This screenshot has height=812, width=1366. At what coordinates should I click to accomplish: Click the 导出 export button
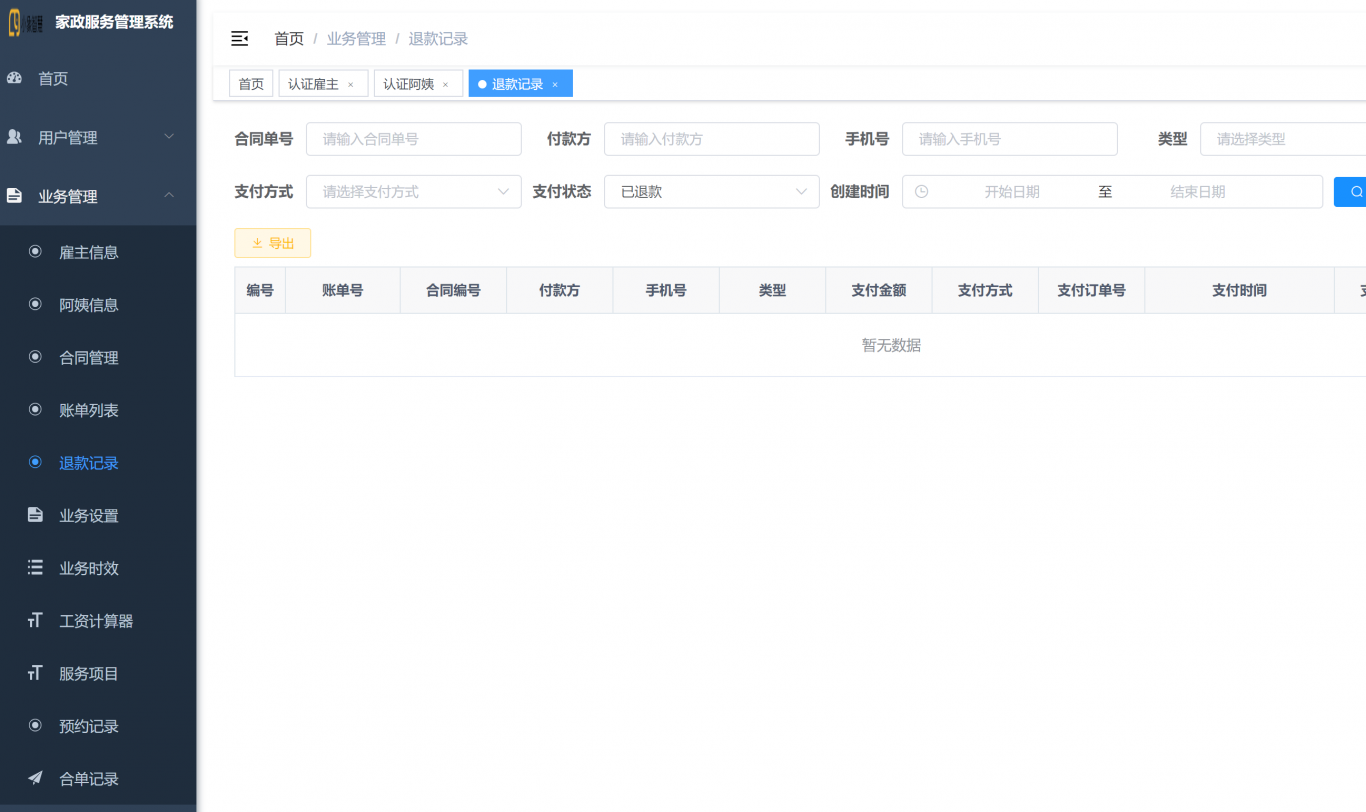tap(272, 243)
